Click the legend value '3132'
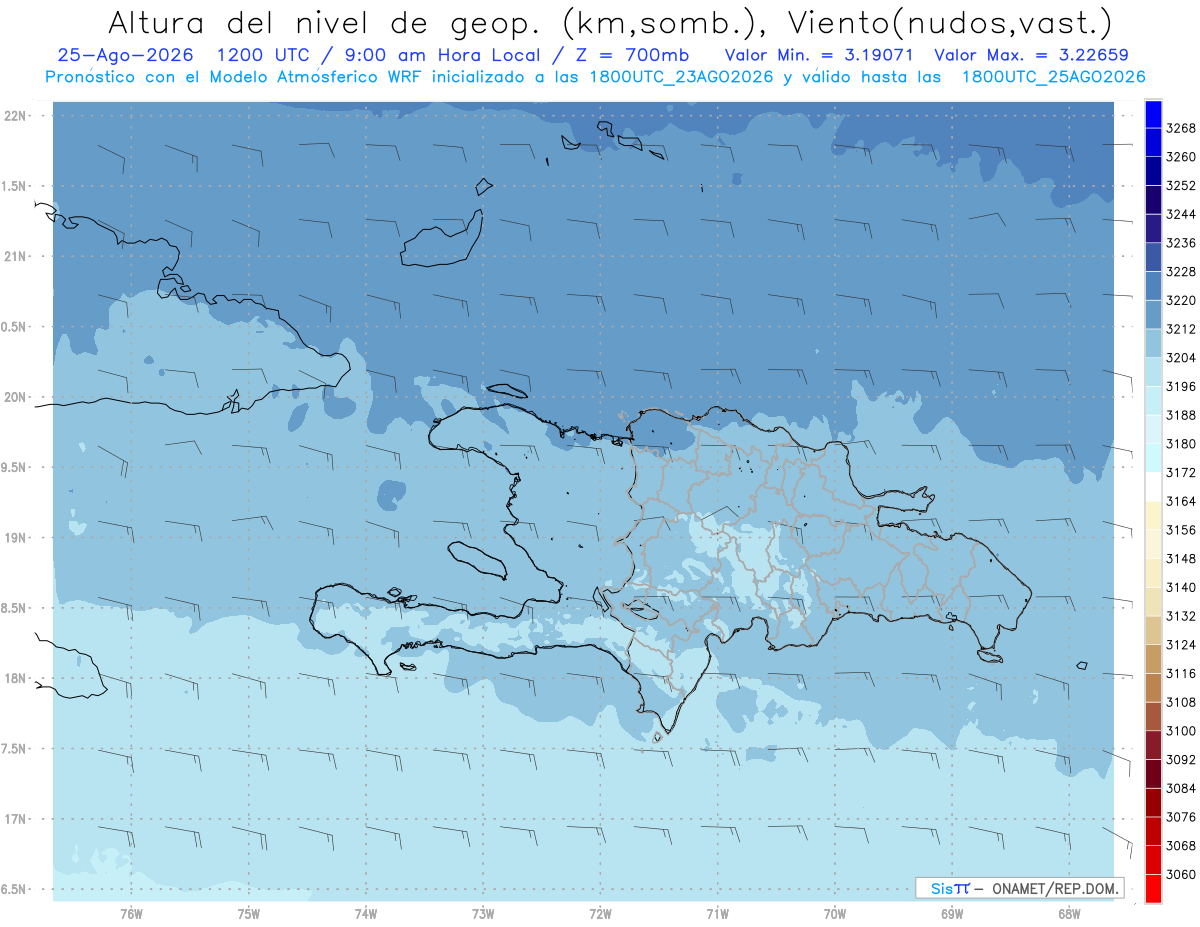 [x=1181, y=616]
